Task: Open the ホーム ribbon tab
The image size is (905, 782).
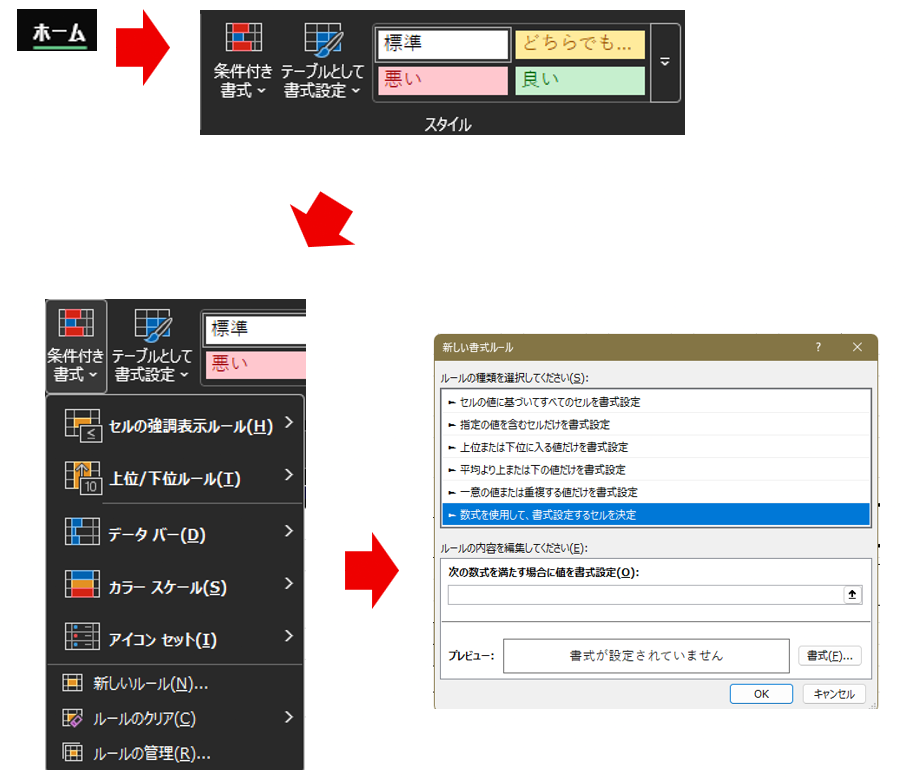Action: pos(57,31)
